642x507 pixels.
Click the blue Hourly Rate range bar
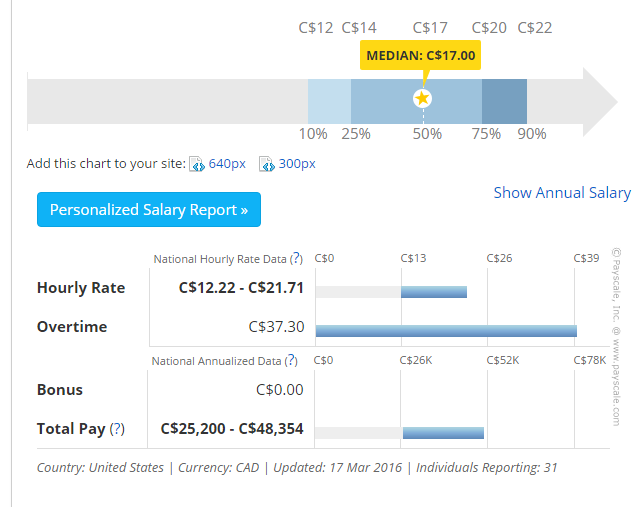point(434,292)
